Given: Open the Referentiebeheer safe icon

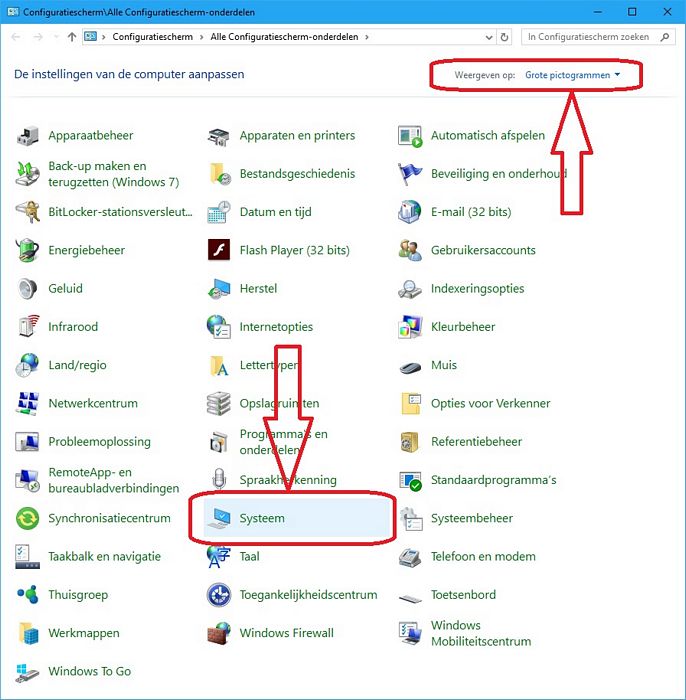Looking at the screenshot, I should 410,442.
